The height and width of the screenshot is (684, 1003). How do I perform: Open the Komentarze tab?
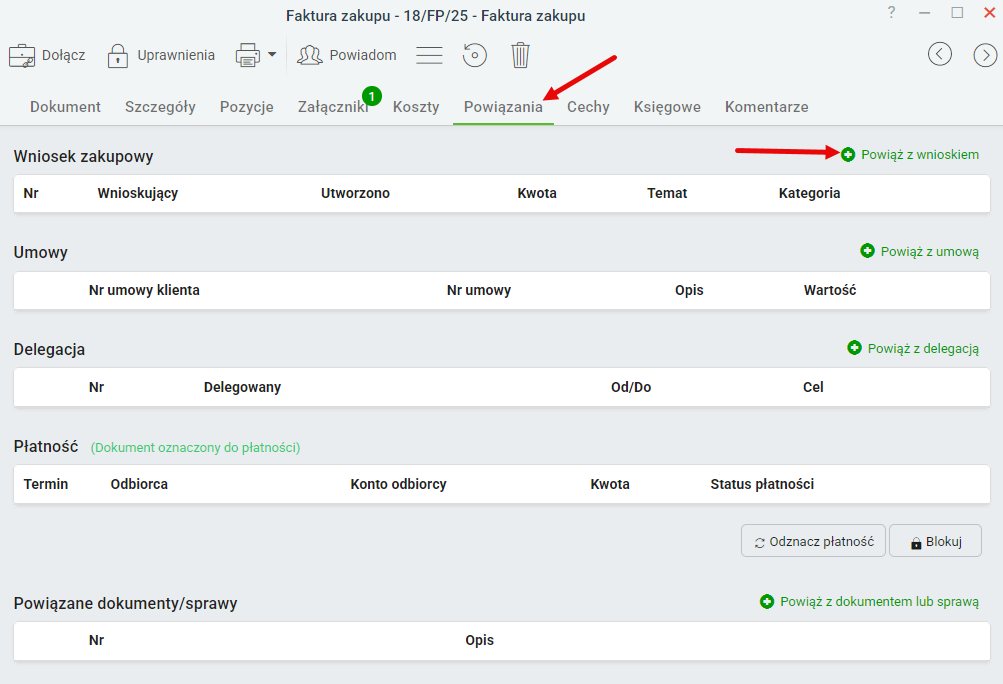coord(767,107)
